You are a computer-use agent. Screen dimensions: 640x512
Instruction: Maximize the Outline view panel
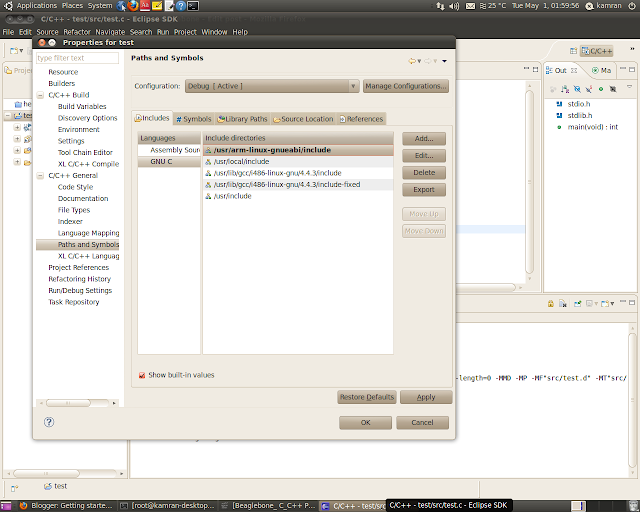[x=632, y=70]
